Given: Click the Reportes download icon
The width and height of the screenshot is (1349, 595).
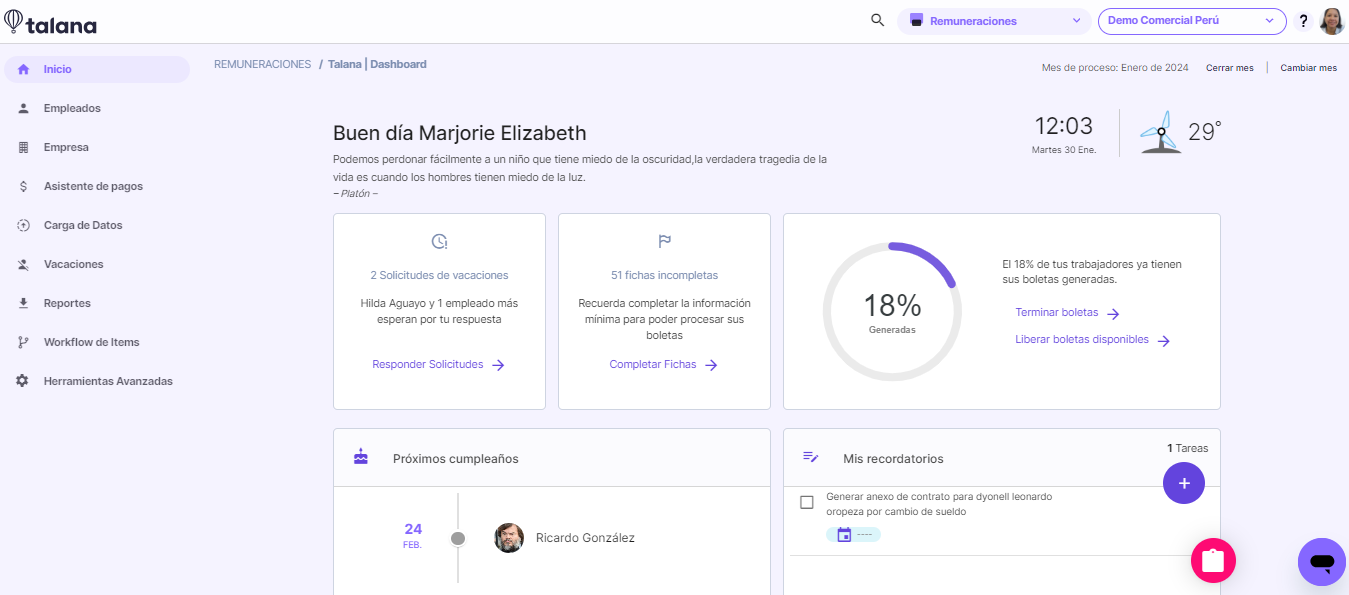Looking at the screenshot, I should click(23, 303).
